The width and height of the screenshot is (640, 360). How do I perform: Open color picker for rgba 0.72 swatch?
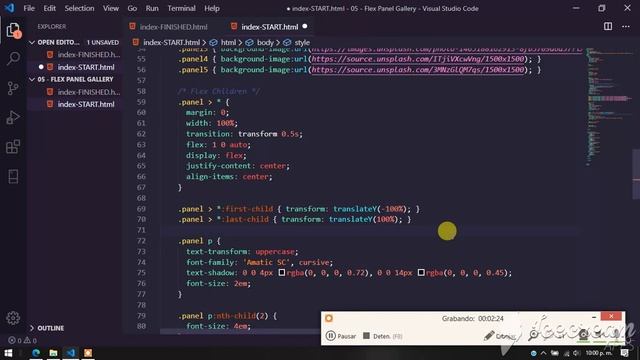click(x=282, y=272)
